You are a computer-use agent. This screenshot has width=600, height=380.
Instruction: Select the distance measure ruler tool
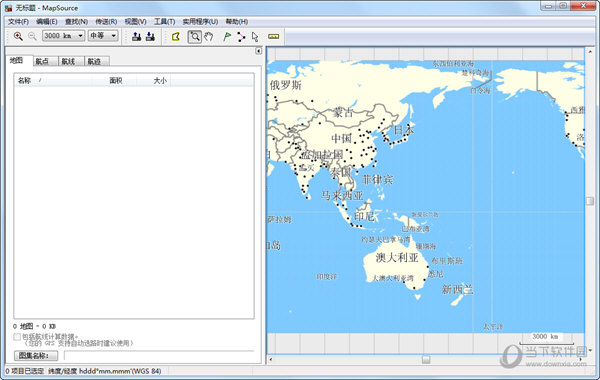pos(274,37)
